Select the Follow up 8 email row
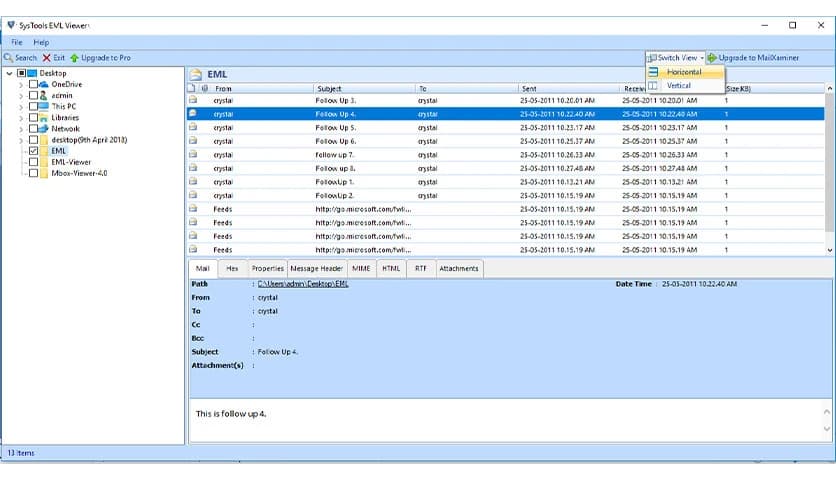 pyautogui.click(x=505, y=168)
